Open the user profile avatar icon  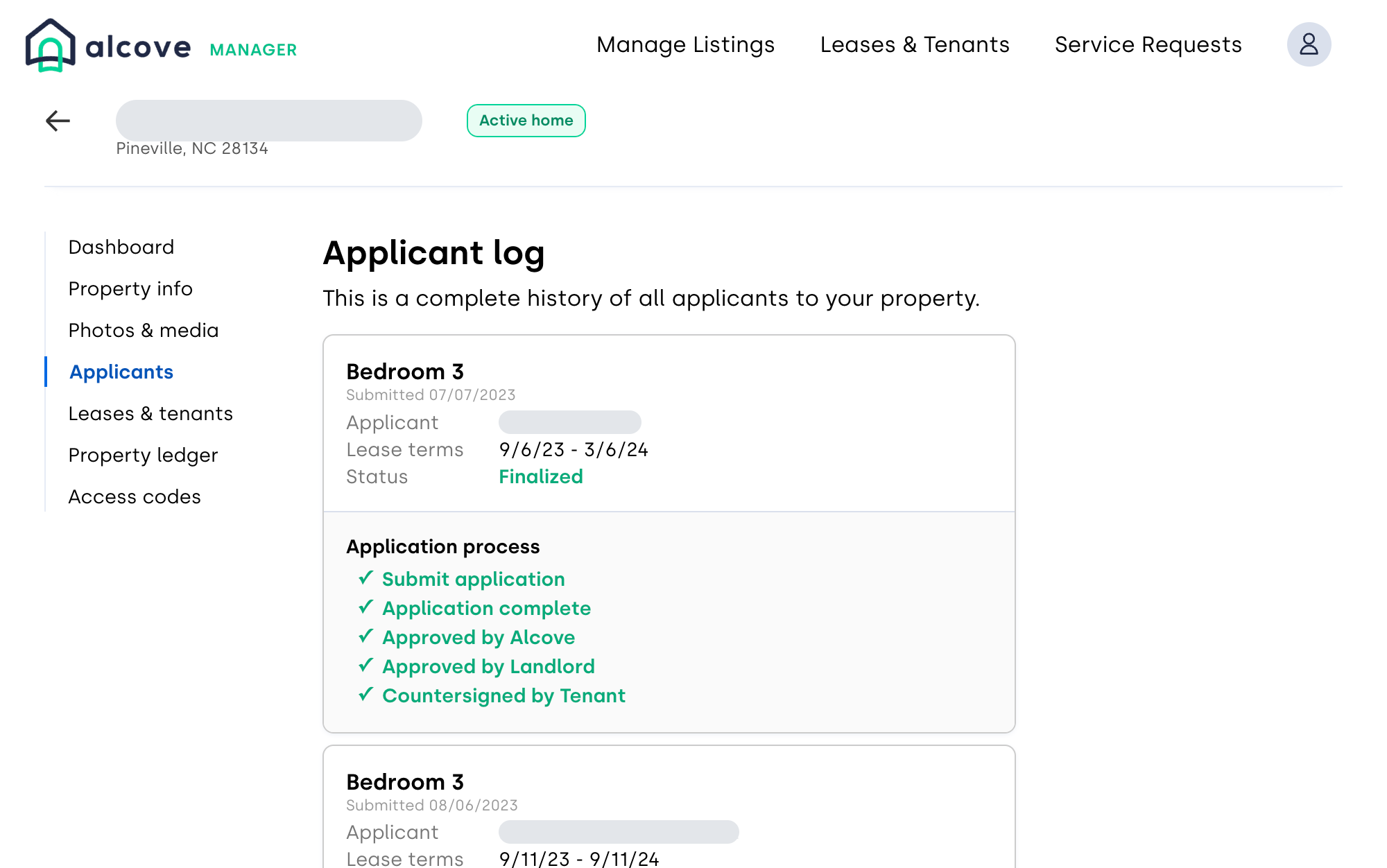(1309, 44)
